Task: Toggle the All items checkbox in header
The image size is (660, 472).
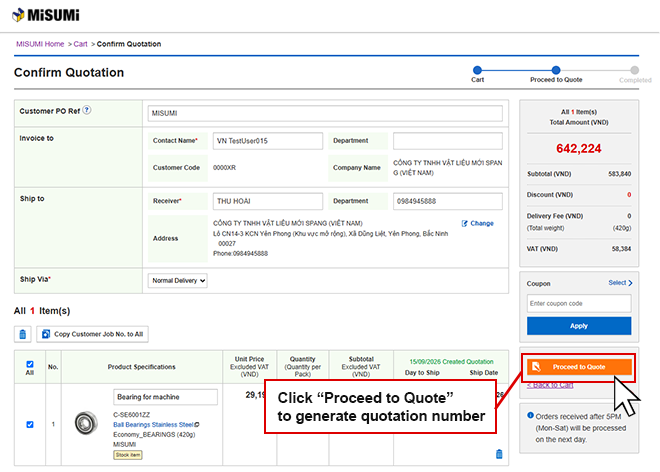Action: 30,364
